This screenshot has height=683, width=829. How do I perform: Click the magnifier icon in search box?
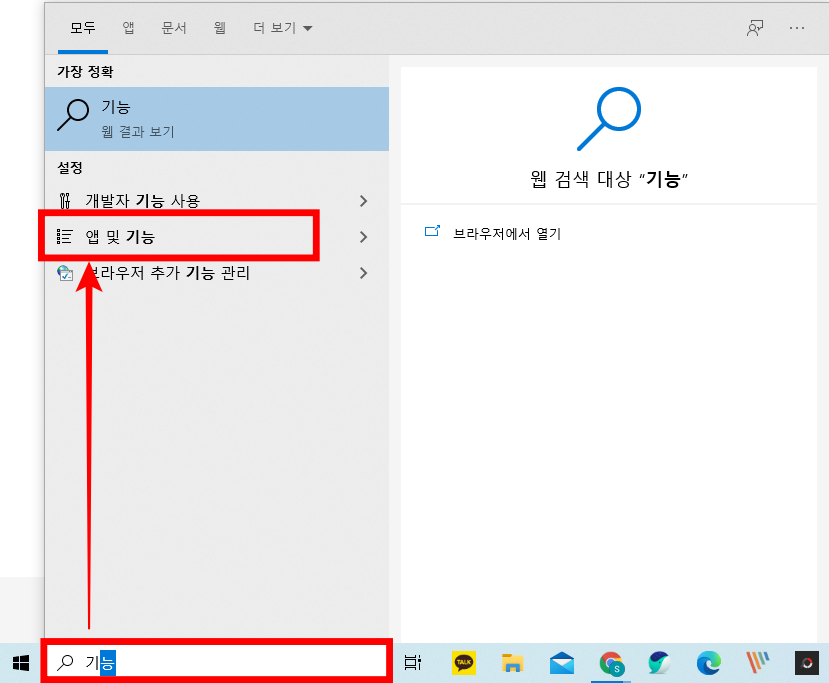tap(66, 662)
